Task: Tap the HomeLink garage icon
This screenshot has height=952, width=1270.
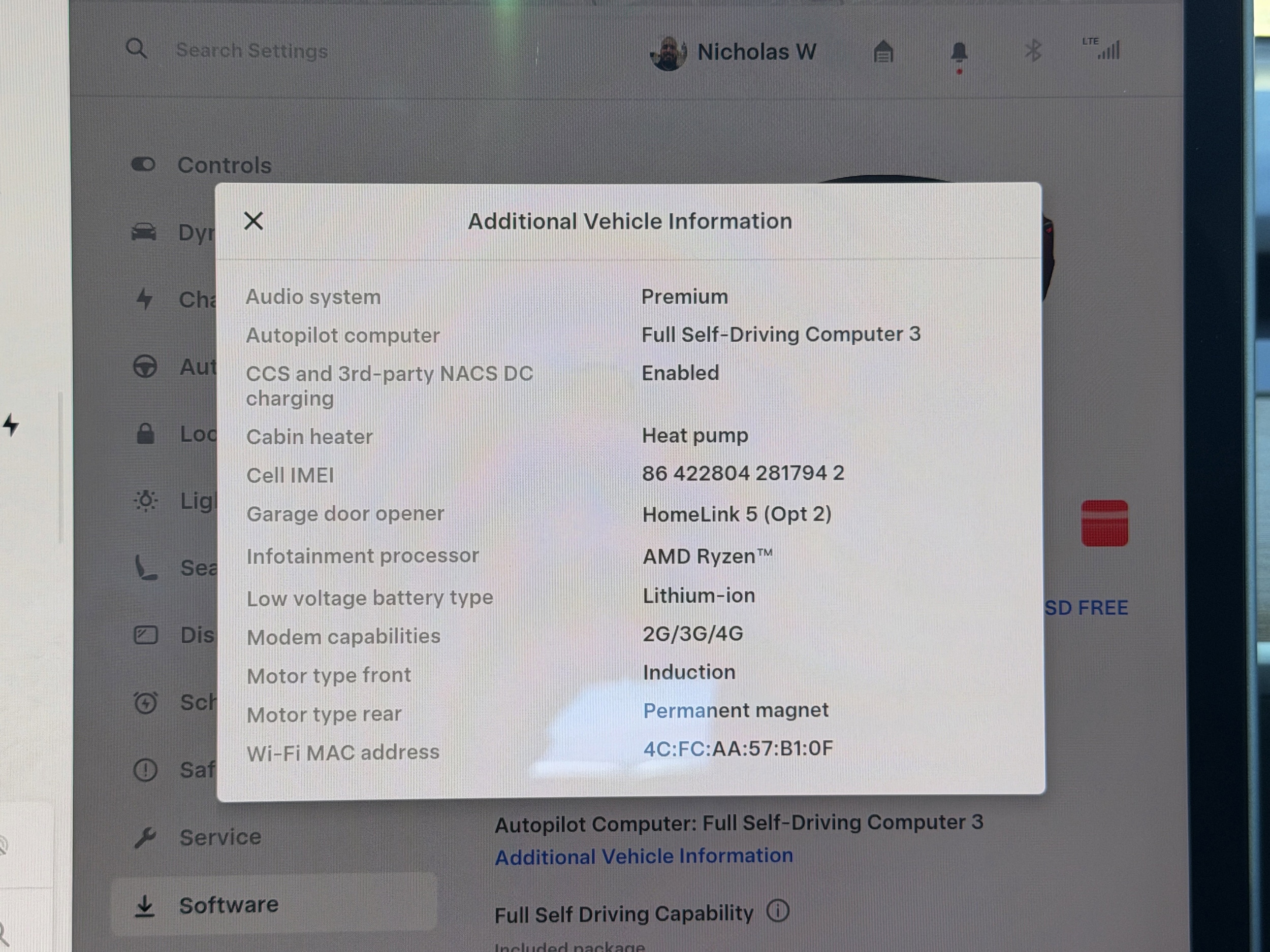Action: click(883, 52)
